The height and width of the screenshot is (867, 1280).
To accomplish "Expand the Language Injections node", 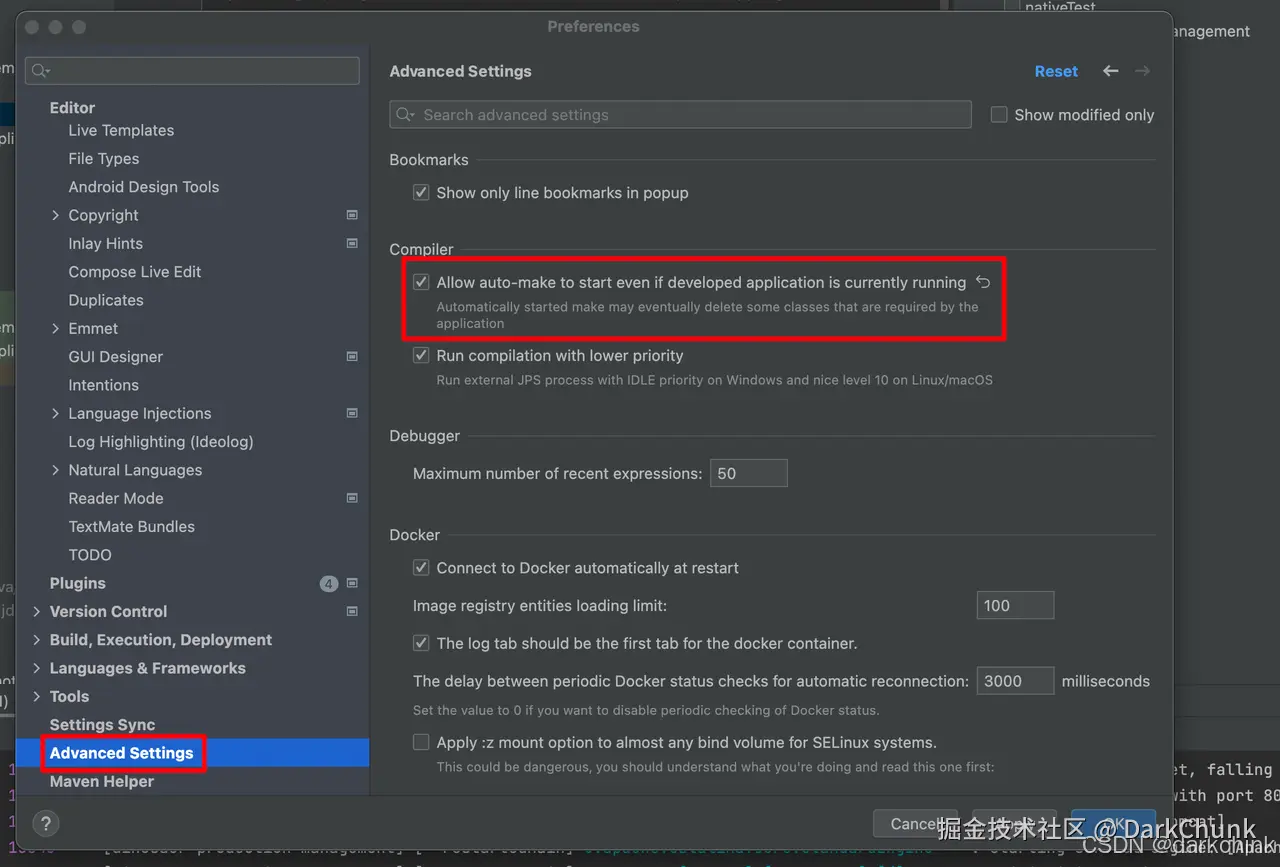I will pyautogui.click(x=56, y=413).
